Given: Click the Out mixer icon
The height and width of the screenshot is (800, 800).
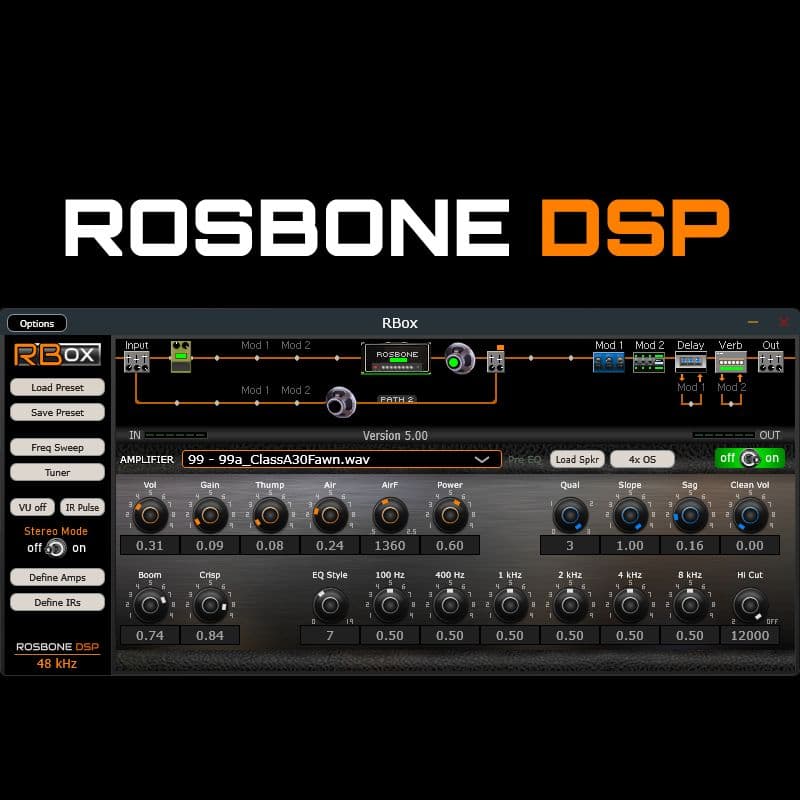Looking at the screenshot, I should tap(770, 362).
